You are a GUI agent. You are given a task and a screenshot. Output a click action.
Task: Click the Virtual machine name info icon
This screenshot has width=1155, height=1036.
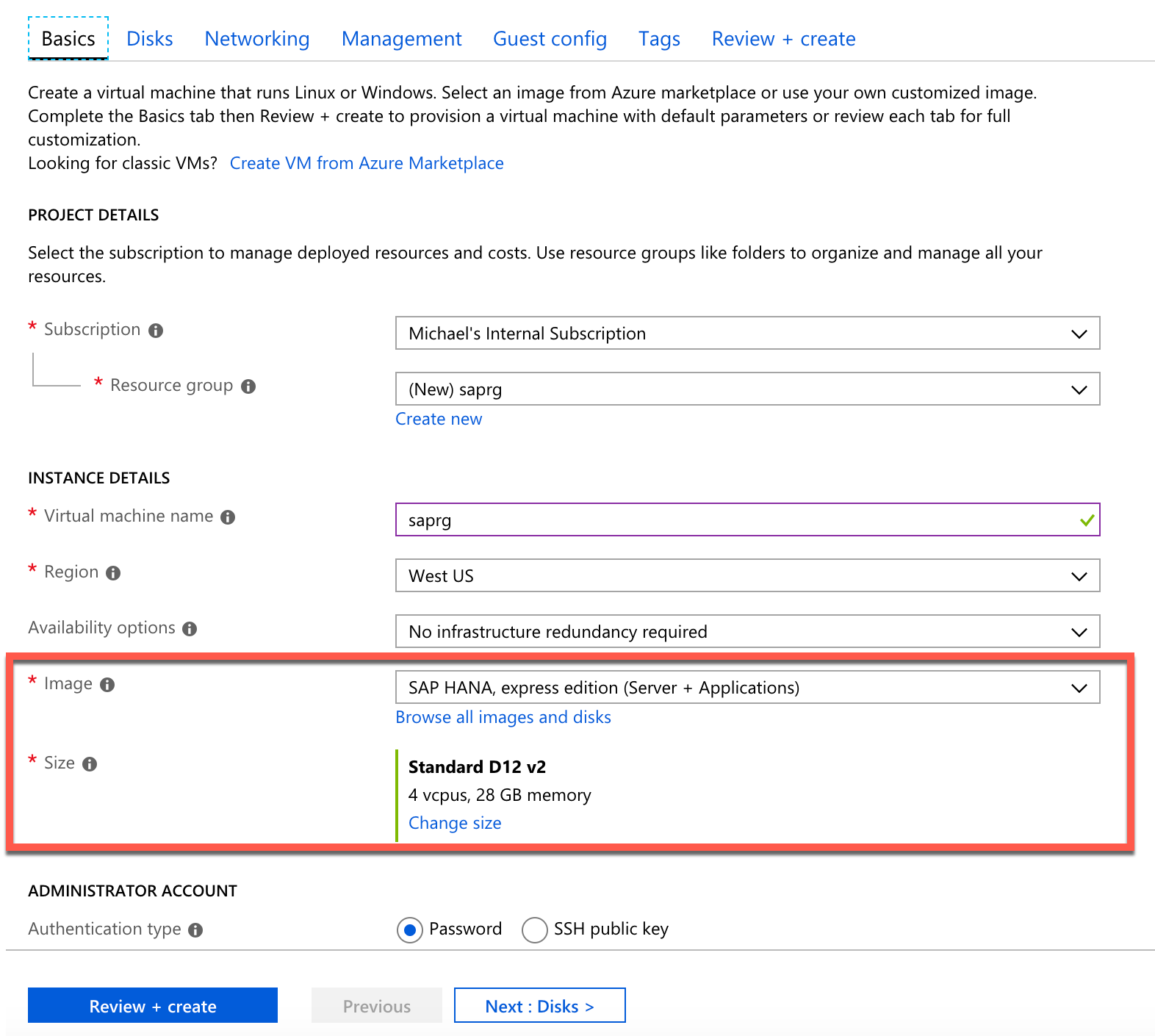pyautogui.click(x=228, y=517)
